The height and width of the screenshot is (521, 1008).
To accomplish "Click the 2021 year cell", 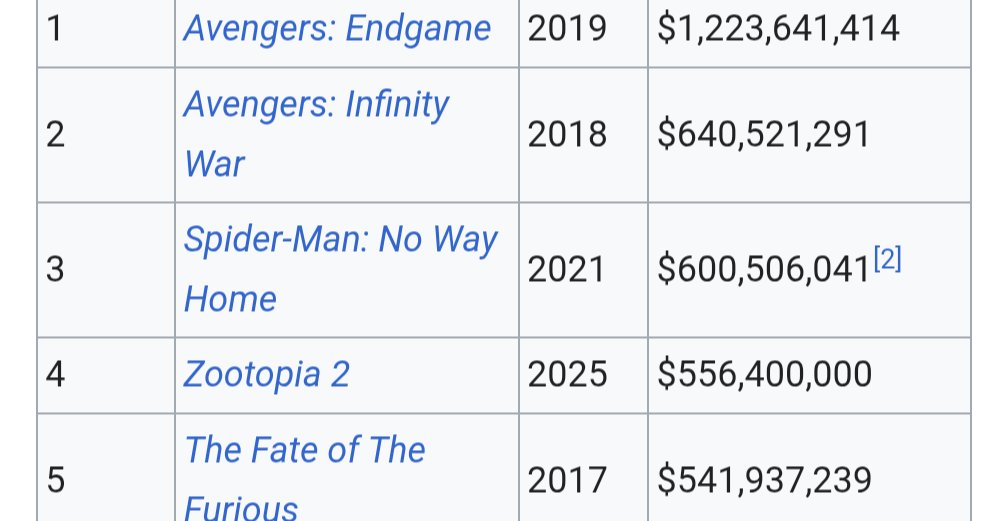I will click(x=567, y=269).
